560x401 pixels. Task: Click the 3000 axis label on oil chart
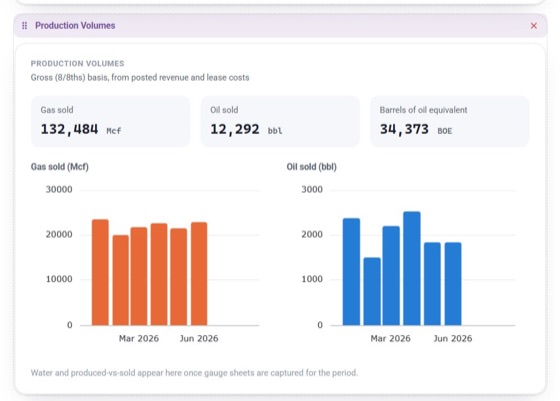(312, 190)
